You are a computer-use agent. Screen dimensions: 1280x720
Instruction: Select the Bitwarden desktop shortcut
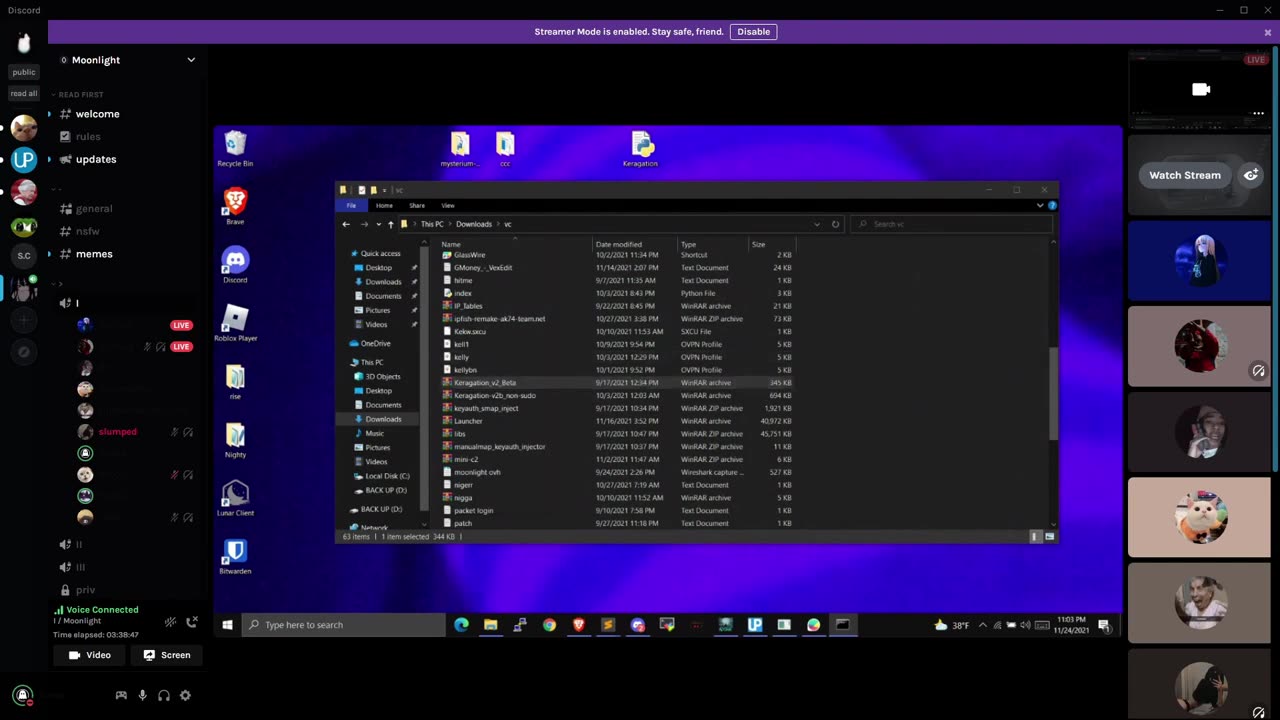click(235, 557)
